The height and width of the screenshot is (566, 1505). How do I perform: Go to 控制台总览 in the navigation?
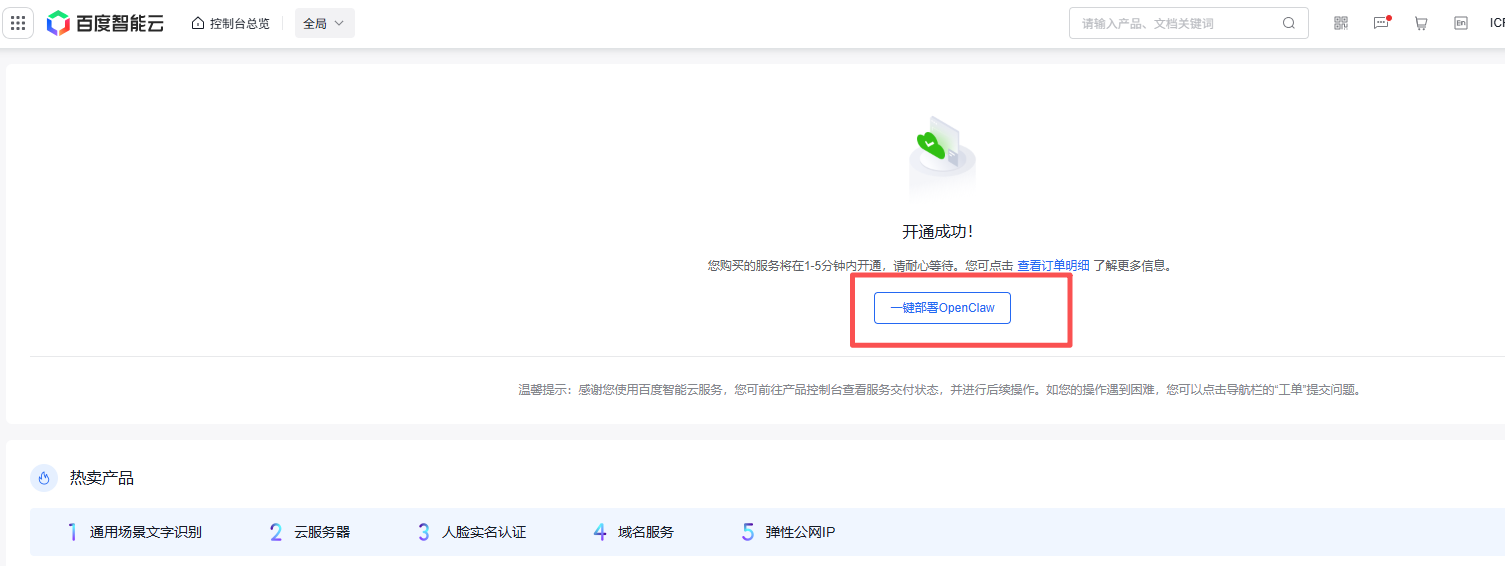[x=239, y=23]
